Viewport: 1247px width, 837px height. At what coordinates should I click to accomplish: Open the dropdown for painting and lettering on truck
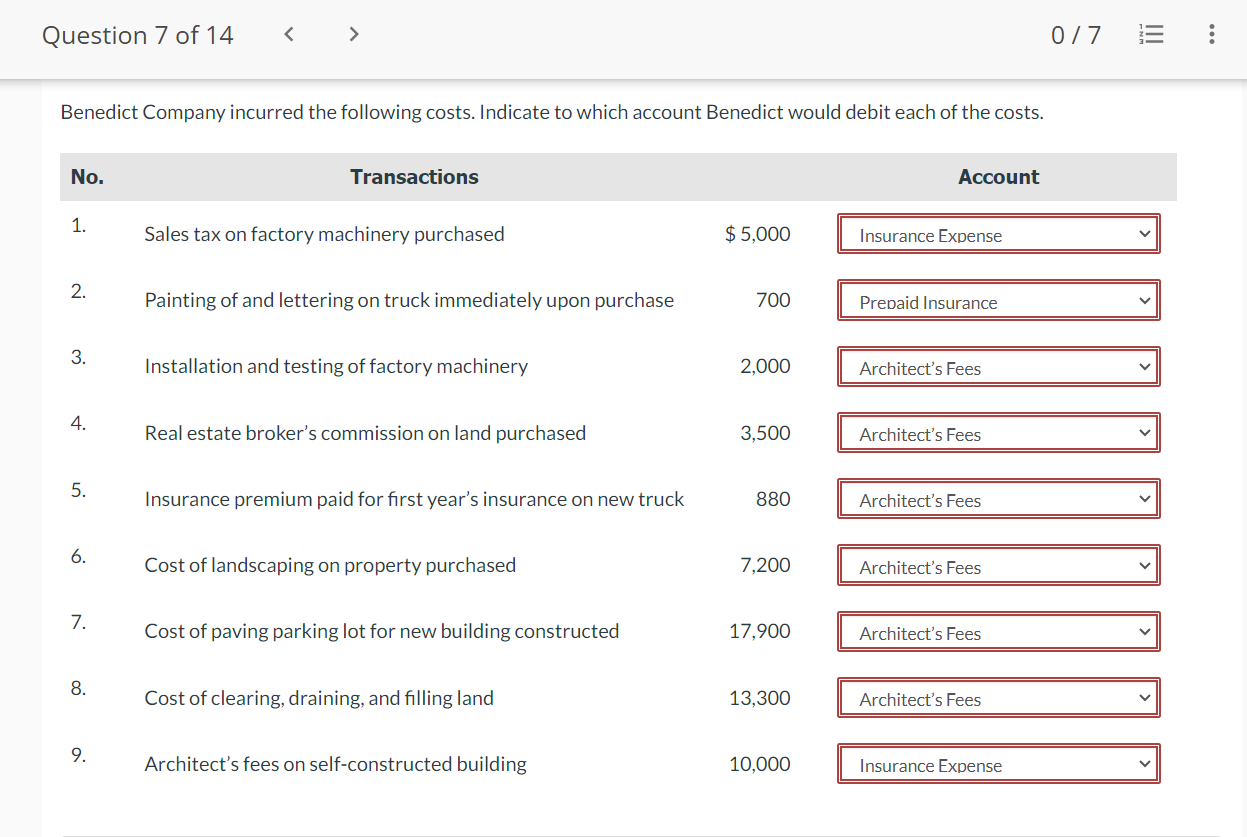pyautogui.click(x=998, y=300)
